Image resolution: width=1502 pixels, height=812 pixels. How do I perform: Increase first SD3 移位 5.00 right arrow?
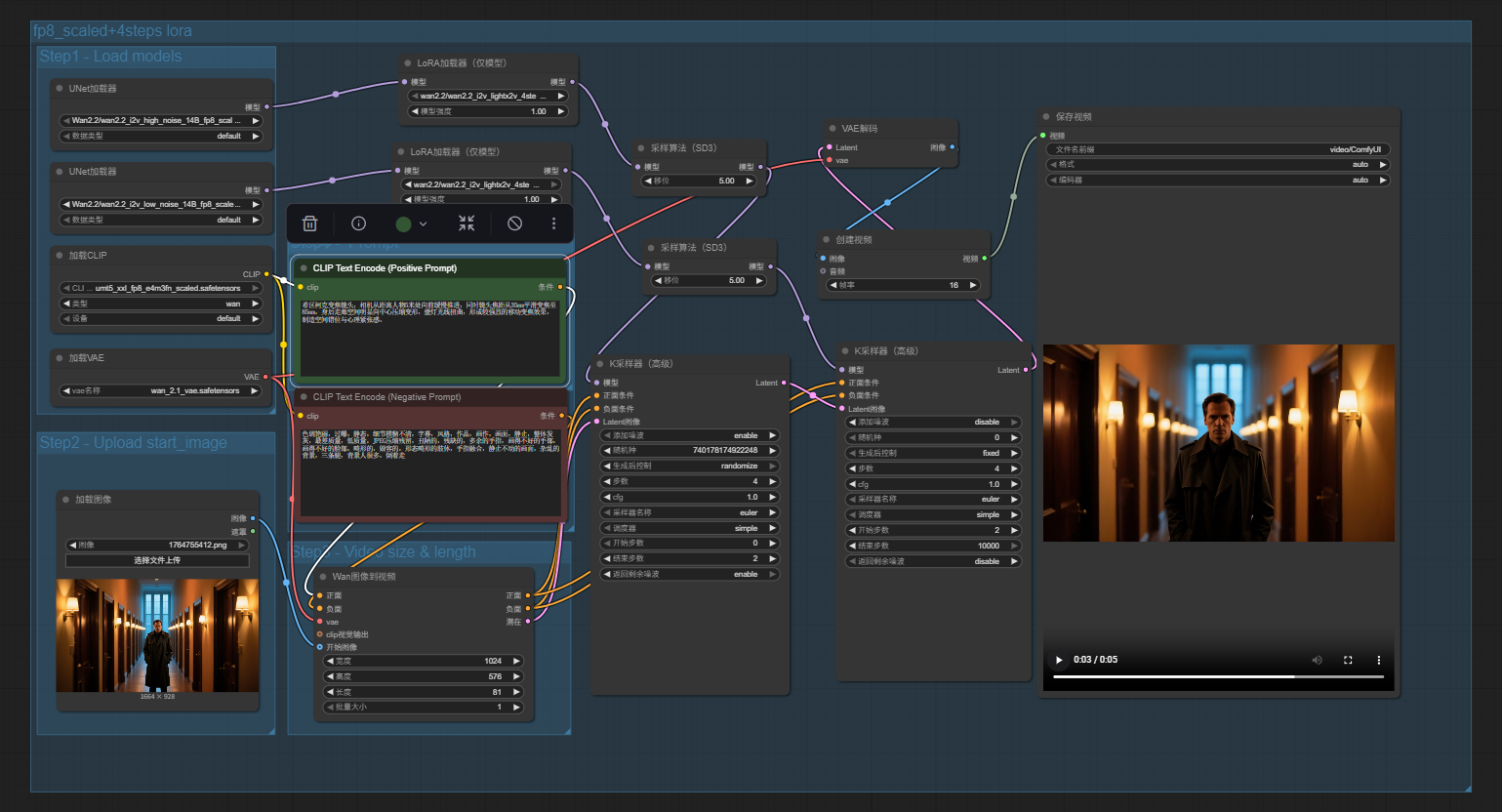click(750, 181)
